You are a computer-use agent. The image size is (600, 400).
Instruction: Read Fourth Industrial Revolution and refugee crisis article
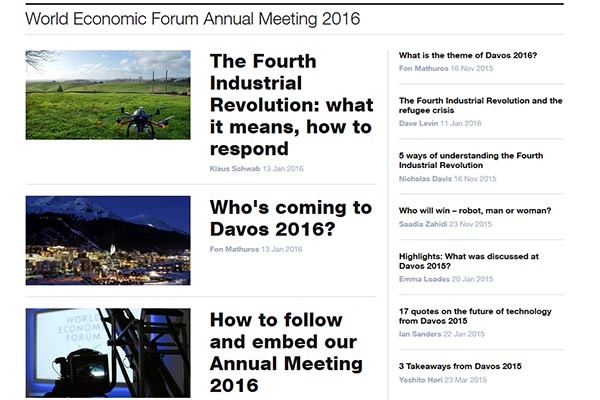pyautogui.click(x=480, y=106)
